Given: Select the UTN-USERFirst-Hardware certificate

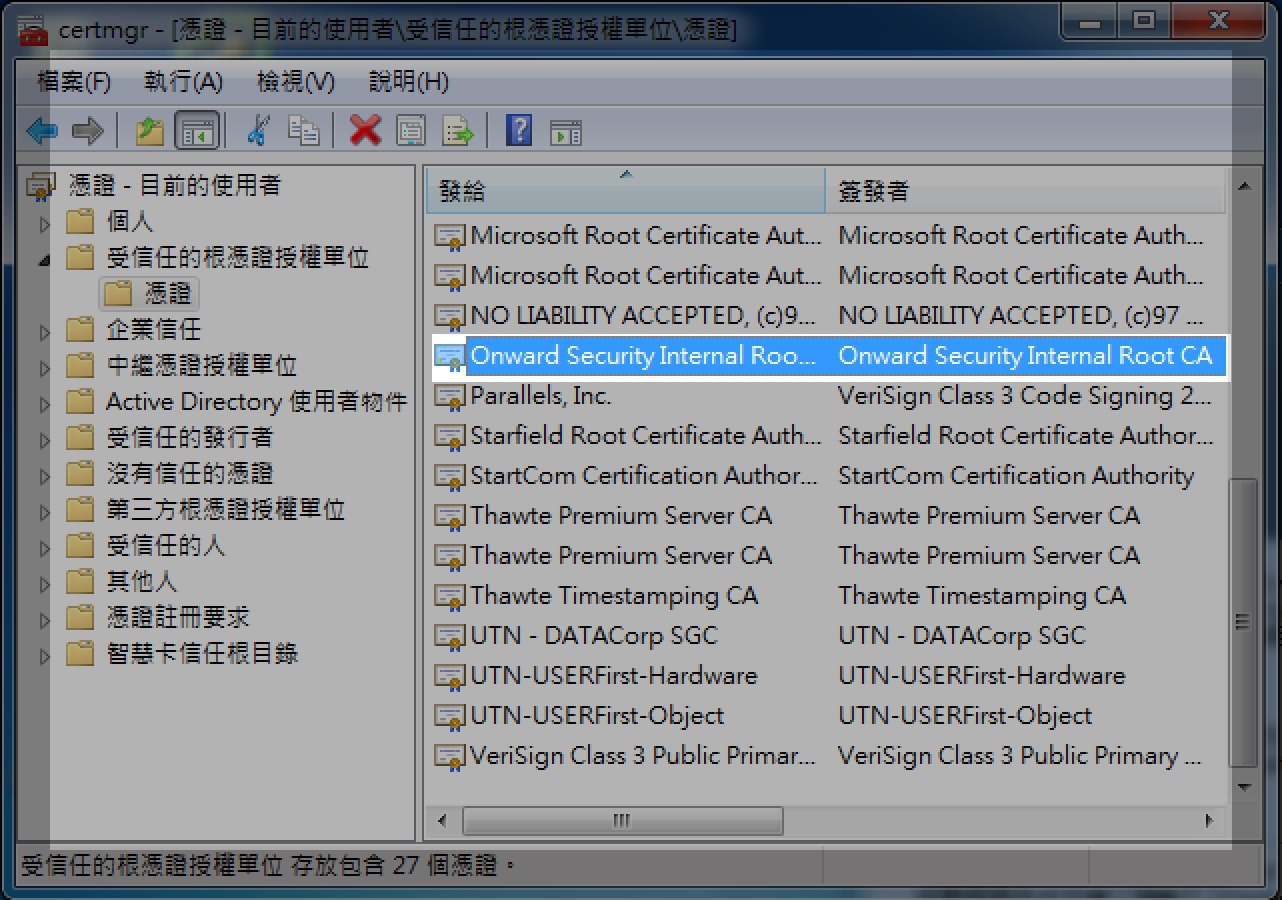Looking at the screenshot, I should pos(828,676).
